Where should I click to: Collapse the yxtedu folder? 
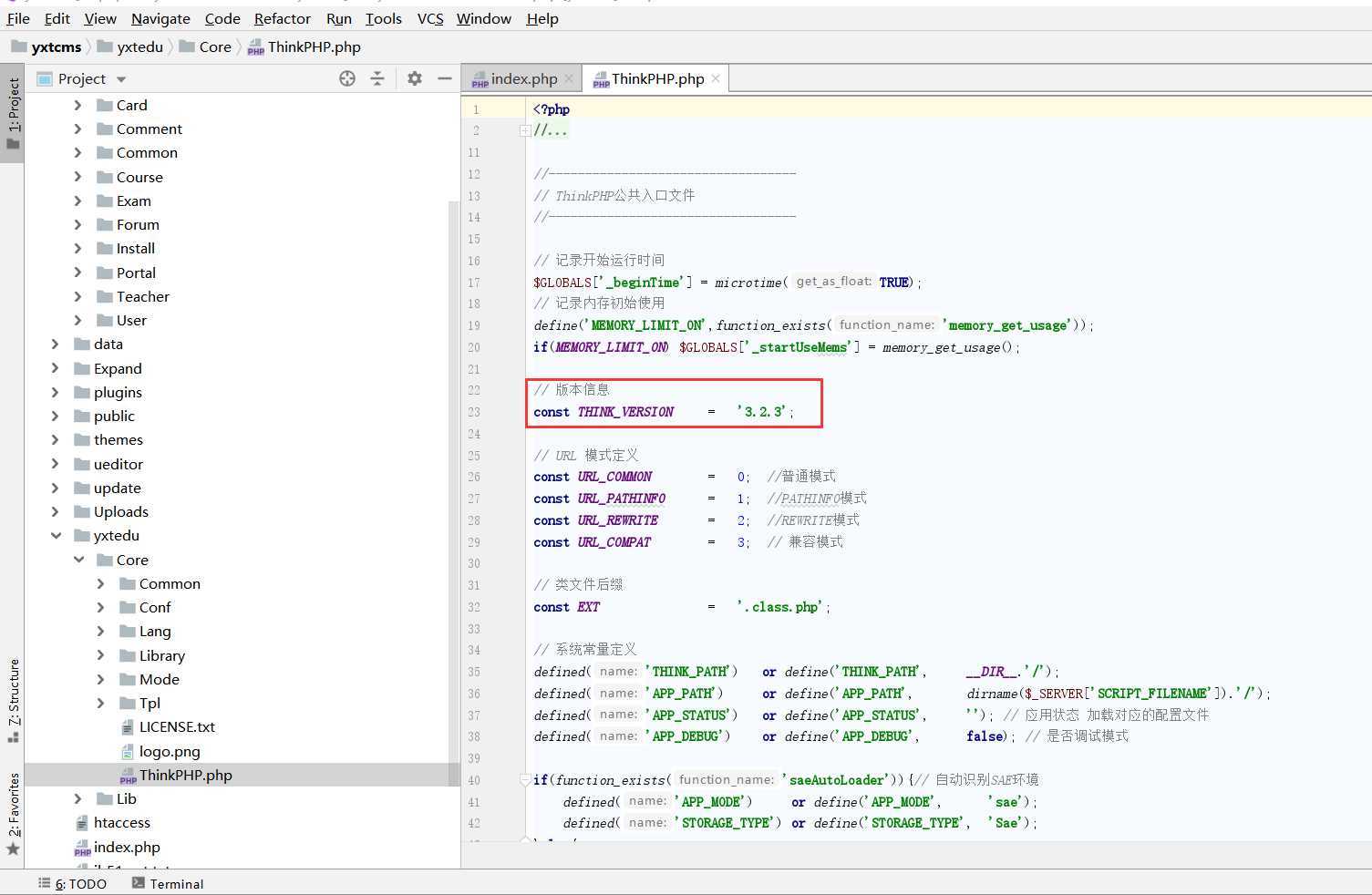pyautogui.click(x=57, y=536)
